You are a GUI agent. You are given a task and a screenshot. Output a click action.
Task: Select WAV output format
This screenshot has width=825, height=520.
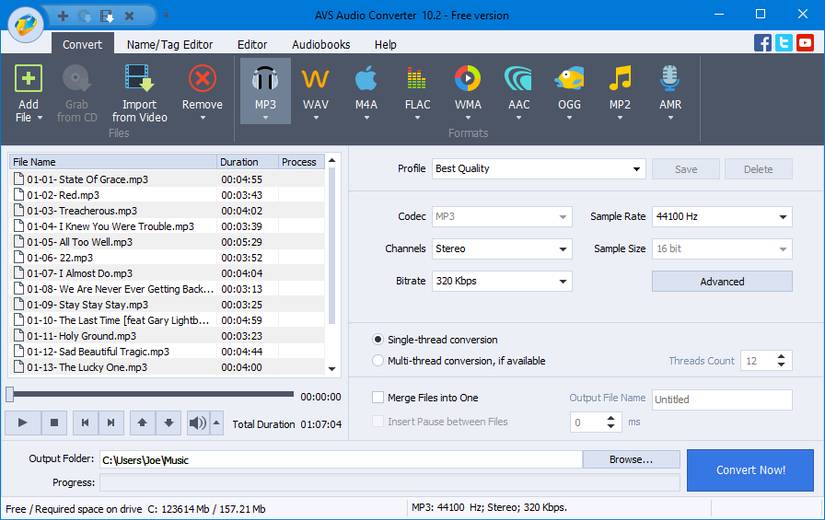[316, 91]
